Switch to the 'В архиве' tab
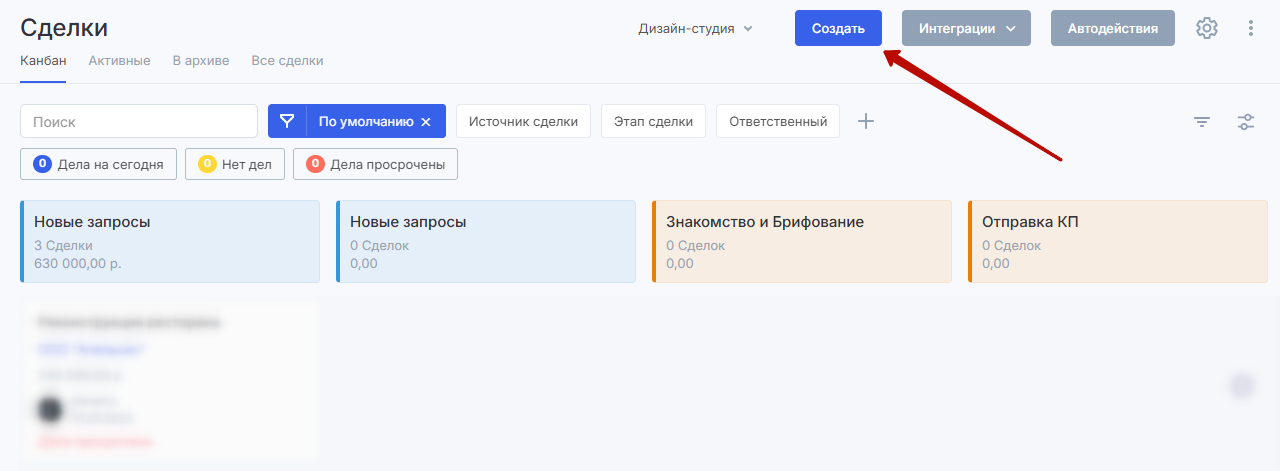Screen dimensions: 1280x471 201,61
